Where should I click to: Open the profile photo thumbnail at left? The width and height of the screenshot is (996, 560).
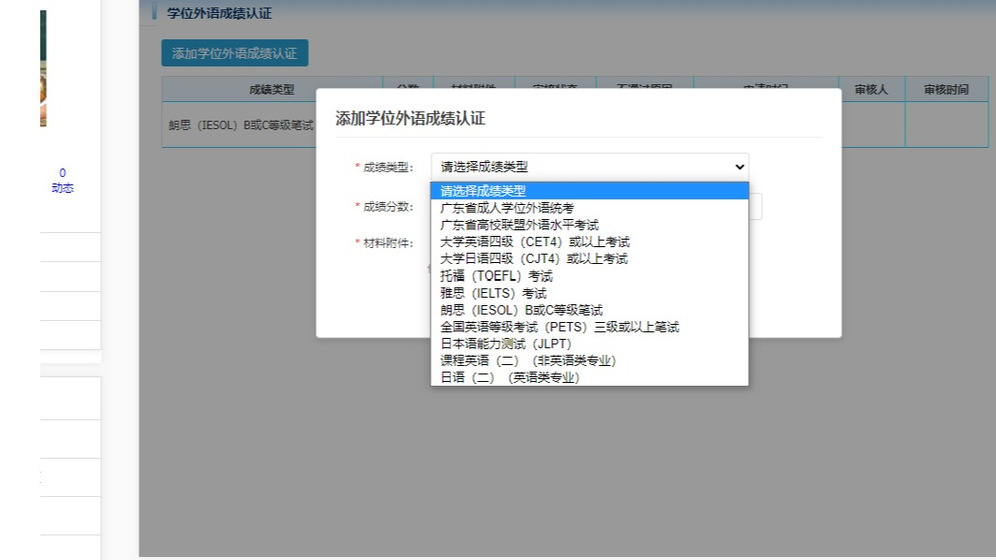tap(43, 68)
